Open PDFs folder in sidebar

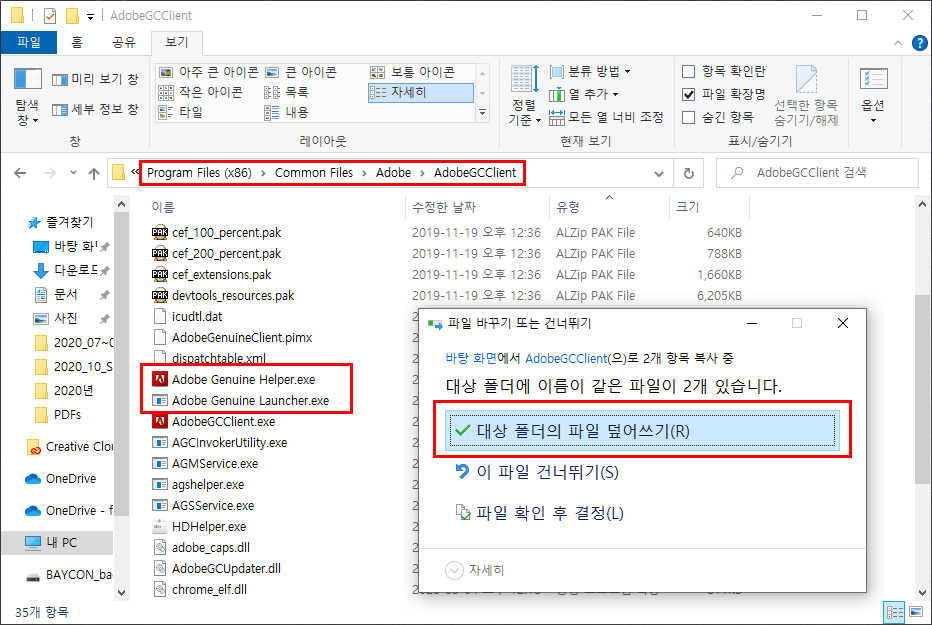tap(59, 415)
